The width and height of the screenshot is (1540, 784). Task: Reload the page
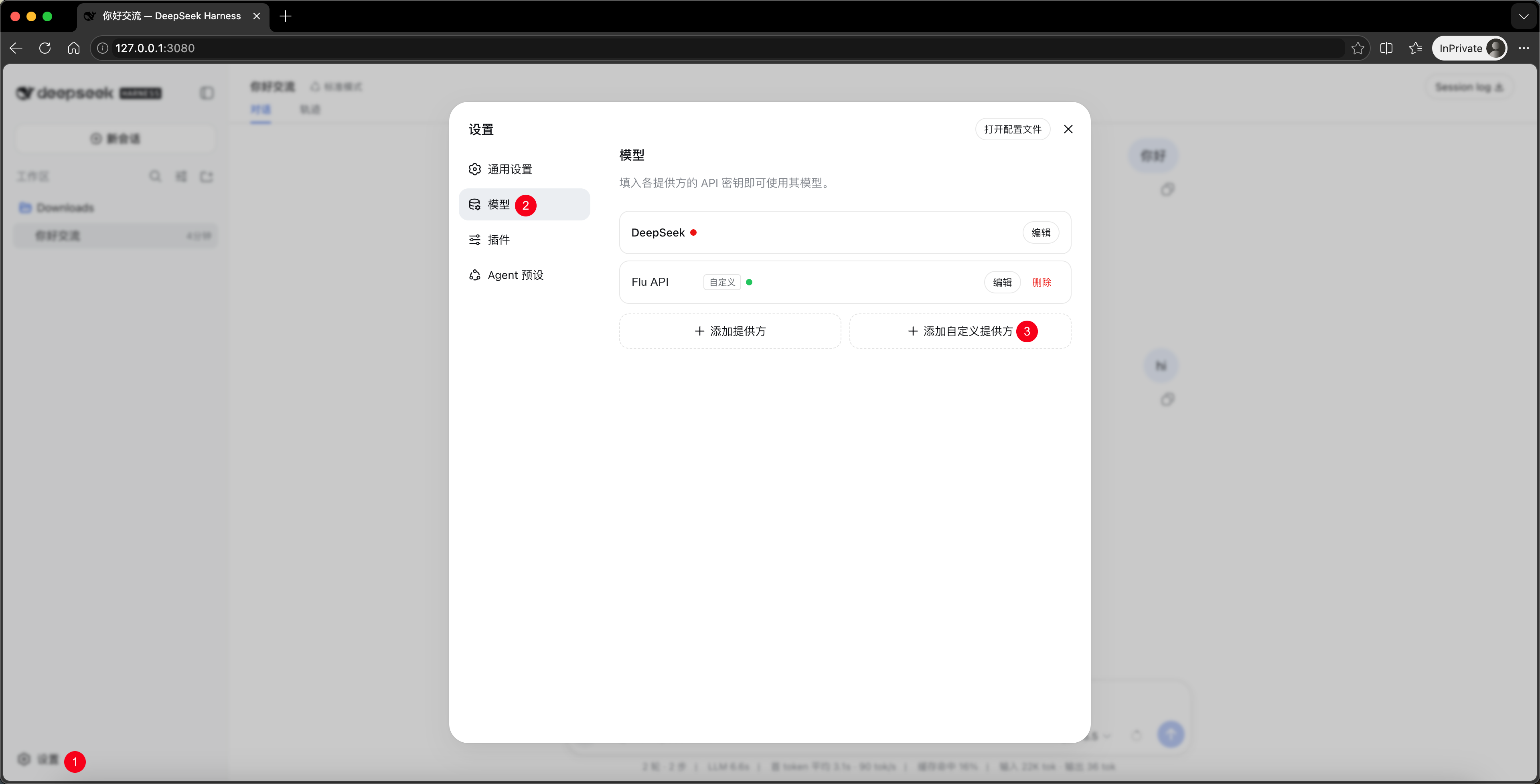[45, 48]
